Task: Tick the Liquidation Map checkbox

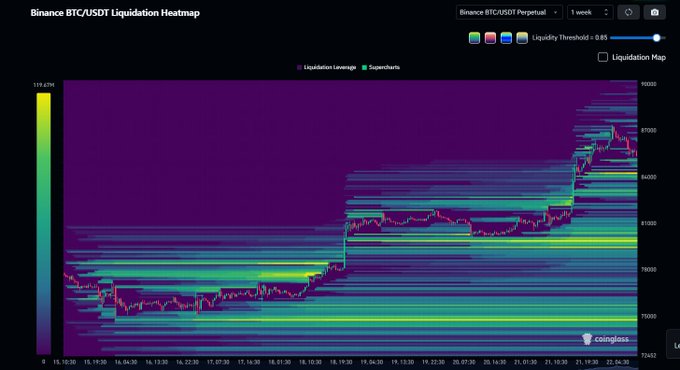Action: tap(603, 57)
